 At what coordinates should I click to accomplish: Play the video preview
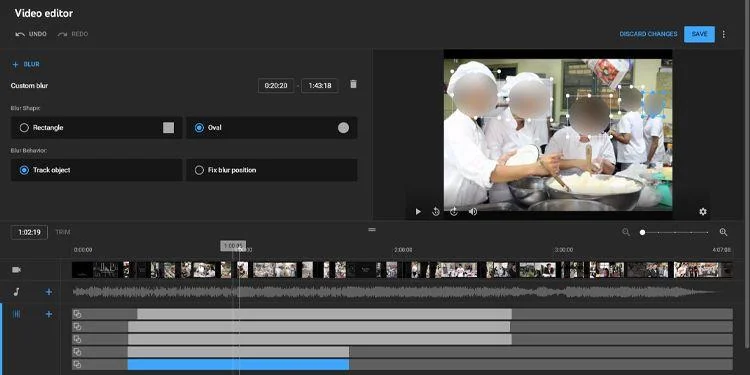pos(418,211)
